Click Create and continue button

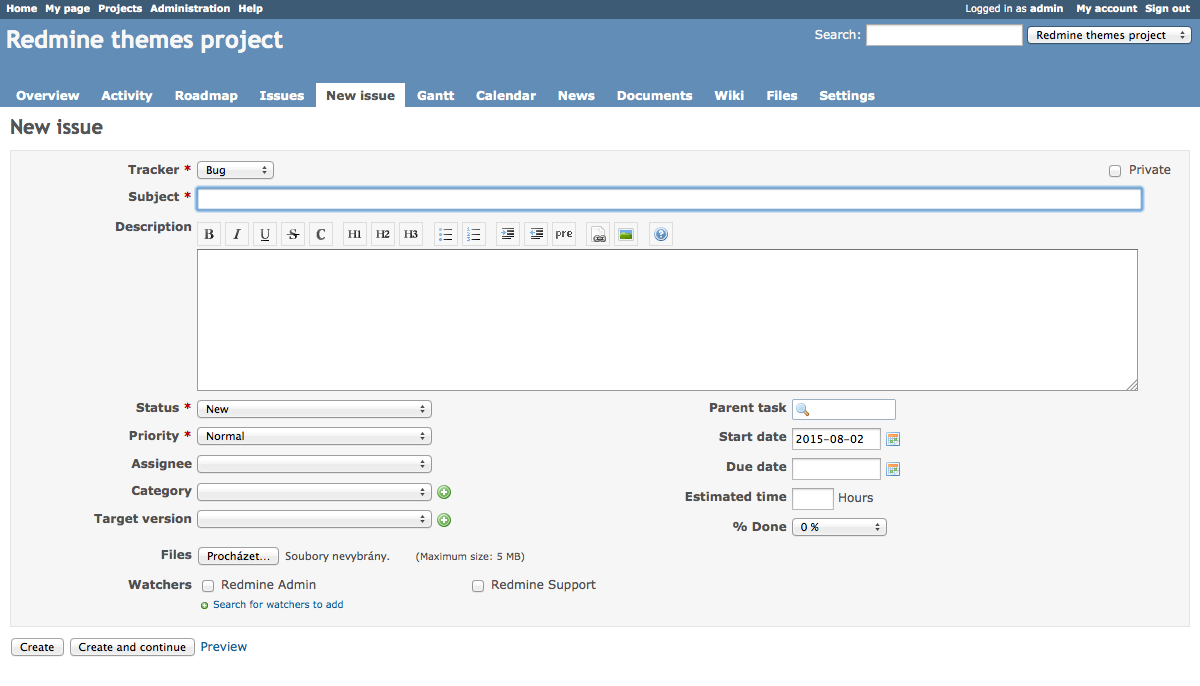point(131,647)
